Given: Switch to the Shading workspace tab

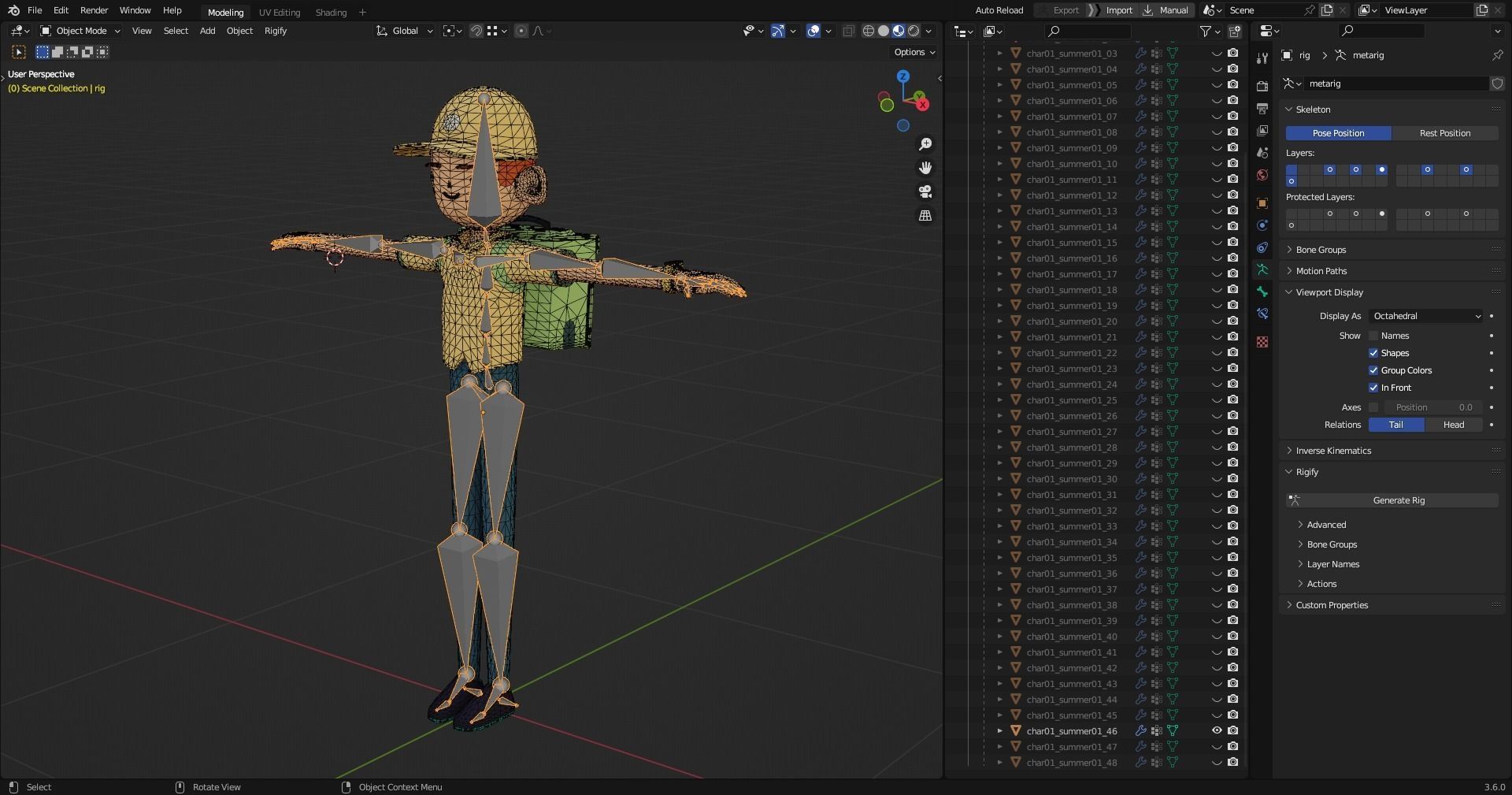Looking at the screenshot, I should coord(331,12).
